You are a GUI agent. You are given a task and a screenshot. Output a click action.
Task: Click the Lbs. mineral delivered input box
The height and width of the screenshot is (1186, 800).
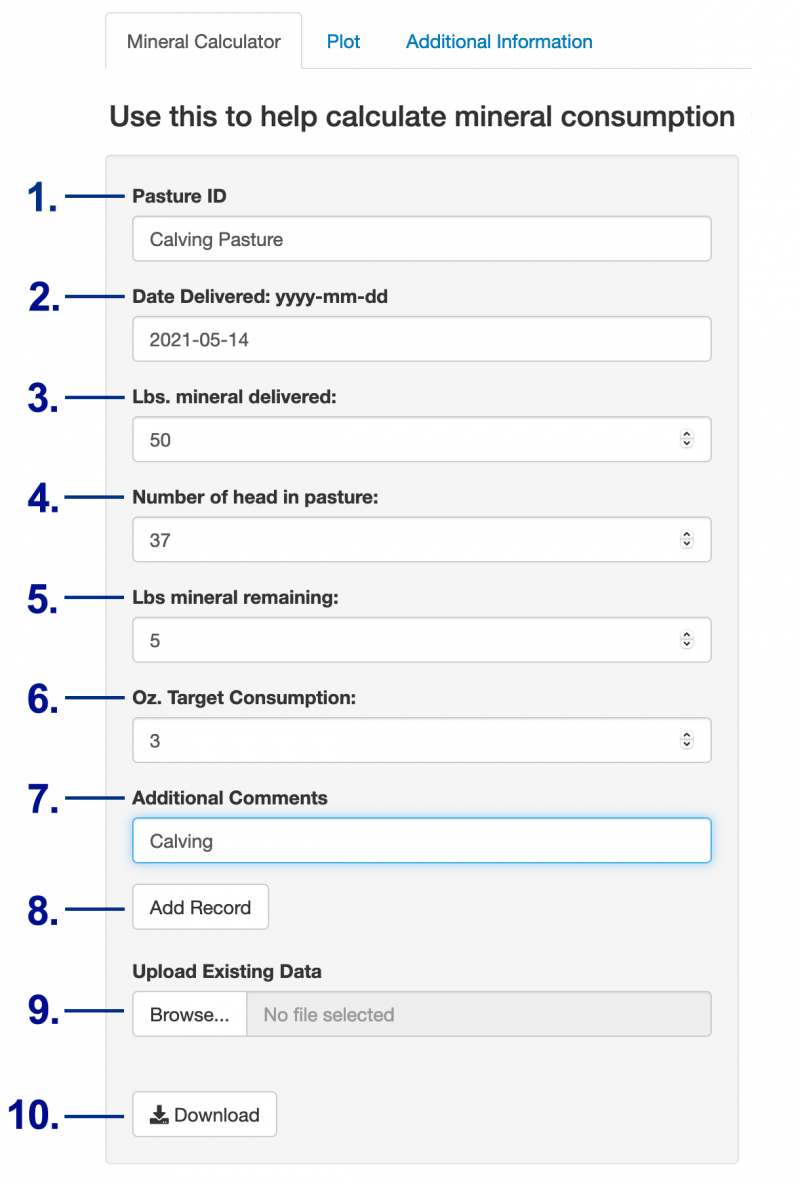pyautogui.click(x=400, y=439)
